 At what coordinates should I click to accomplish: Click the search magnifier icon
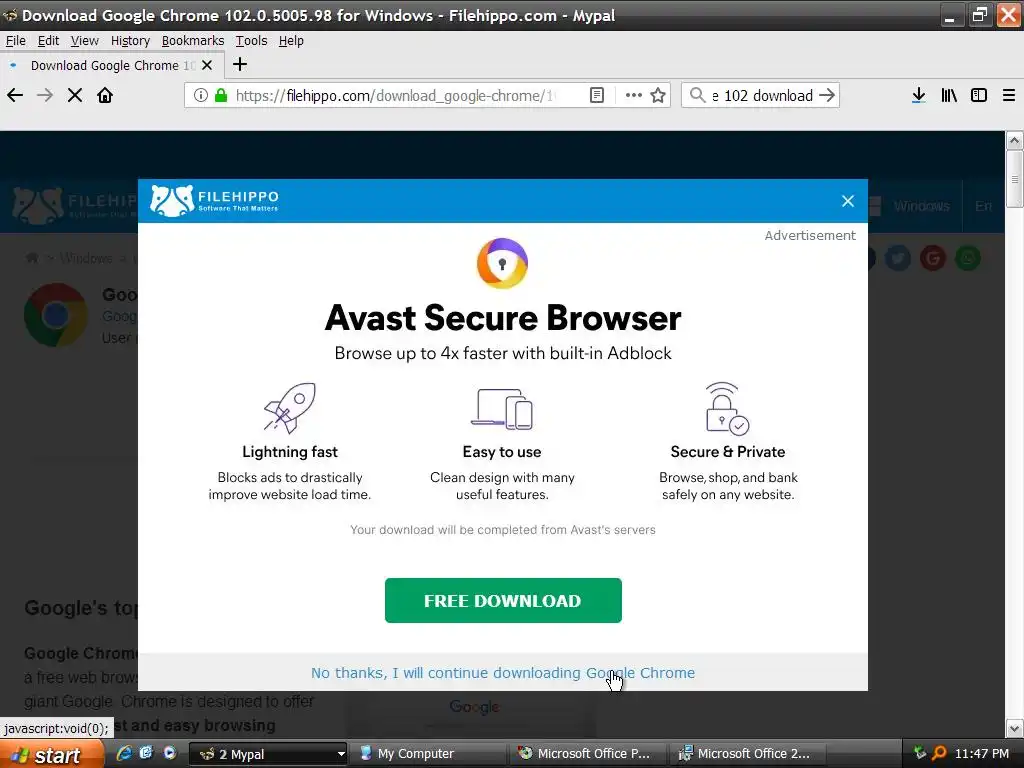tap(697, 95)
